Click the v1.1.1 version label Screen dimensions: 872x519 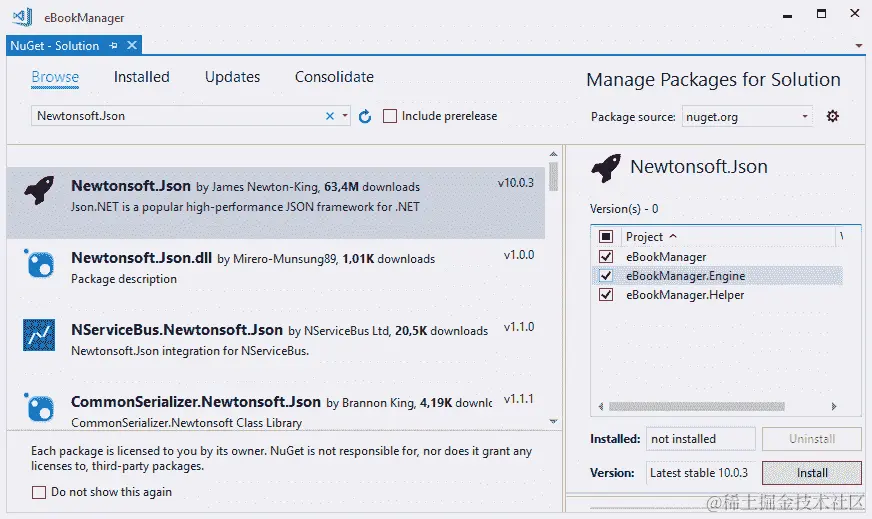coord(518,399)
